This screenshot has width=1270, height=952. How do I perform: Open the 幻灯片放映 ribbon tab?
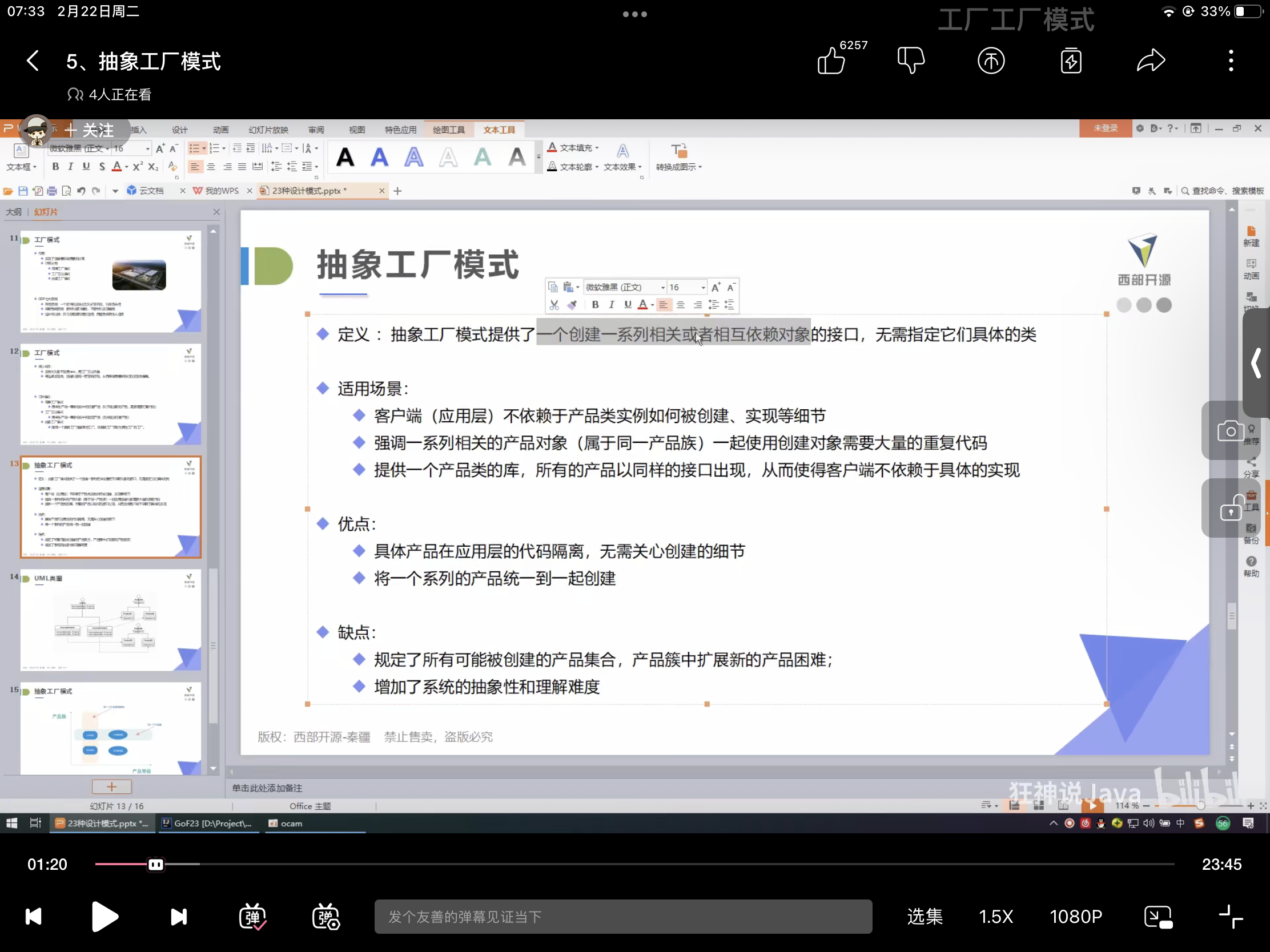[x=268, y=130]
